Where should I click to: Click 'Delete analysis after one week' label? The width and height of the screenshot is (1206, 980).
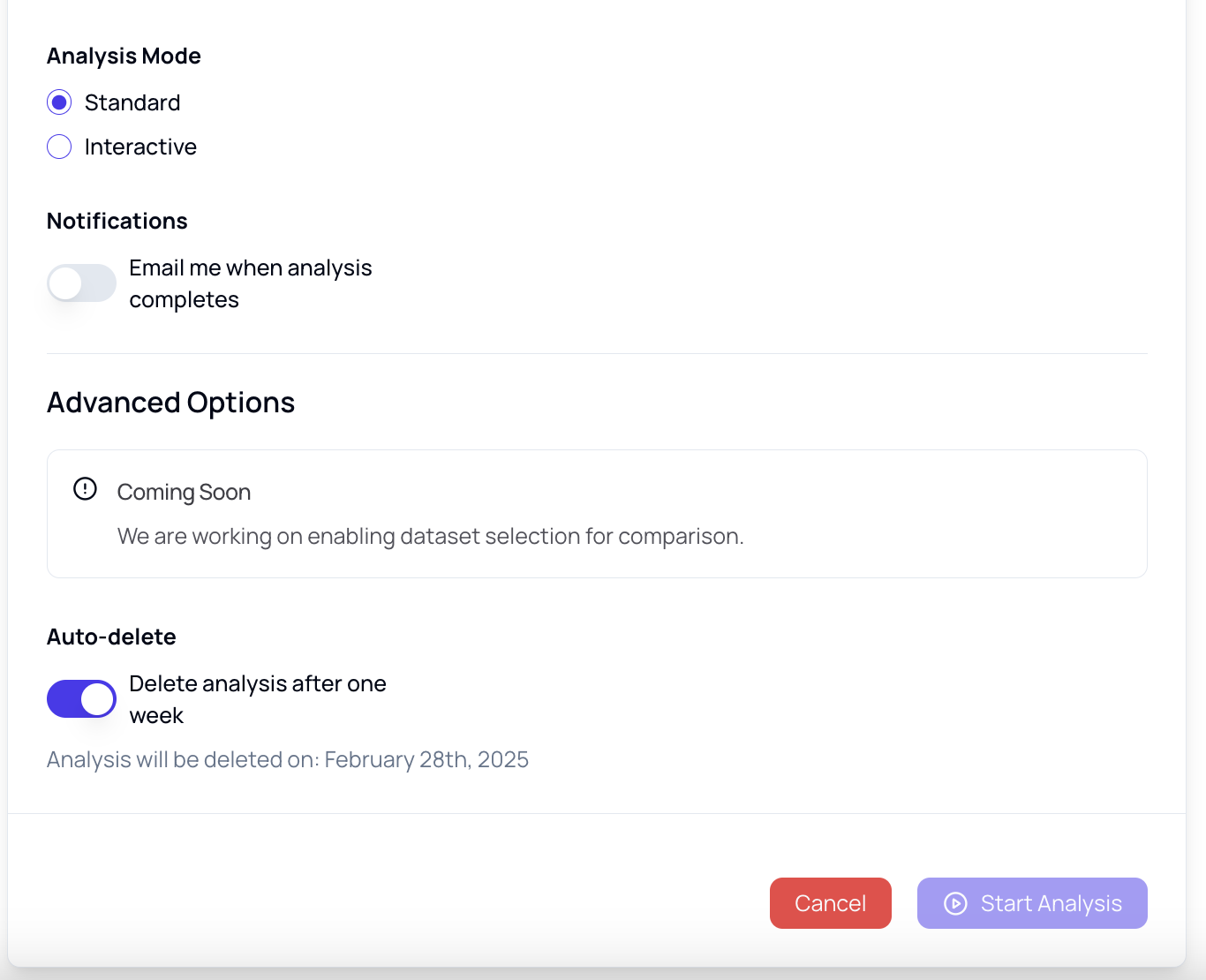pos(257,699)
